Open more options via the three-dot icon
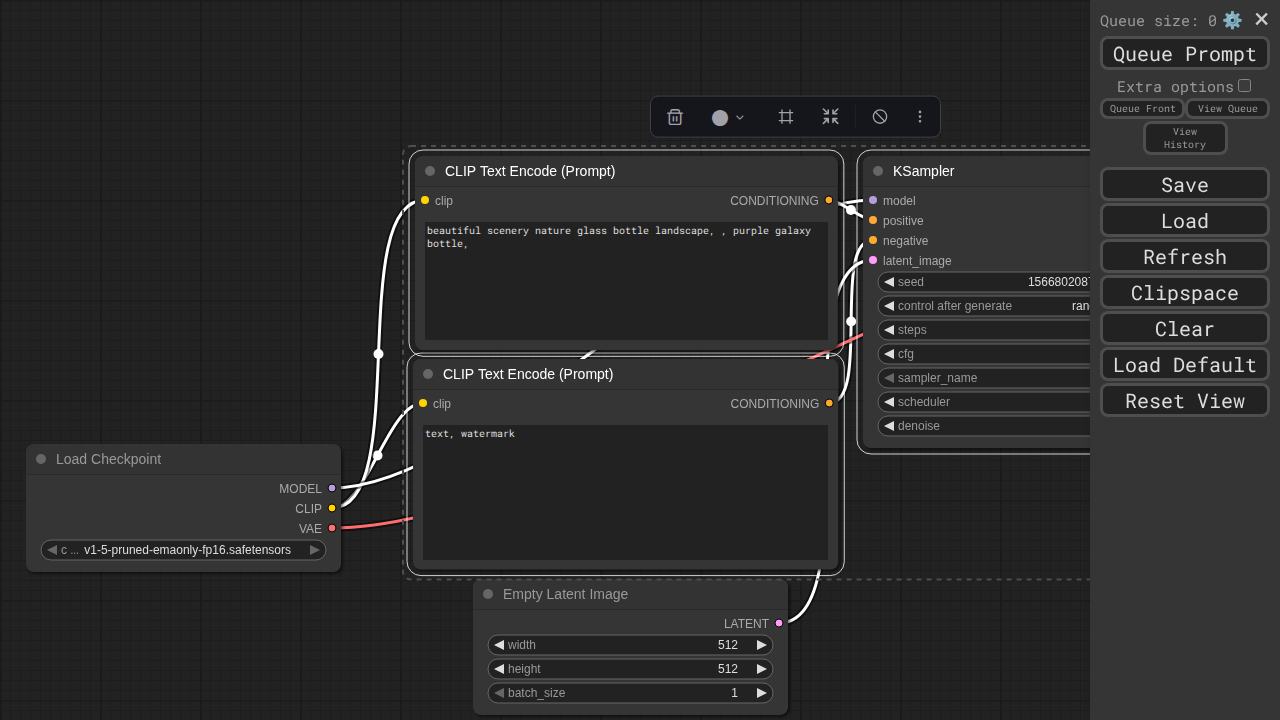Screen dimensions: 1280x720 920,117
